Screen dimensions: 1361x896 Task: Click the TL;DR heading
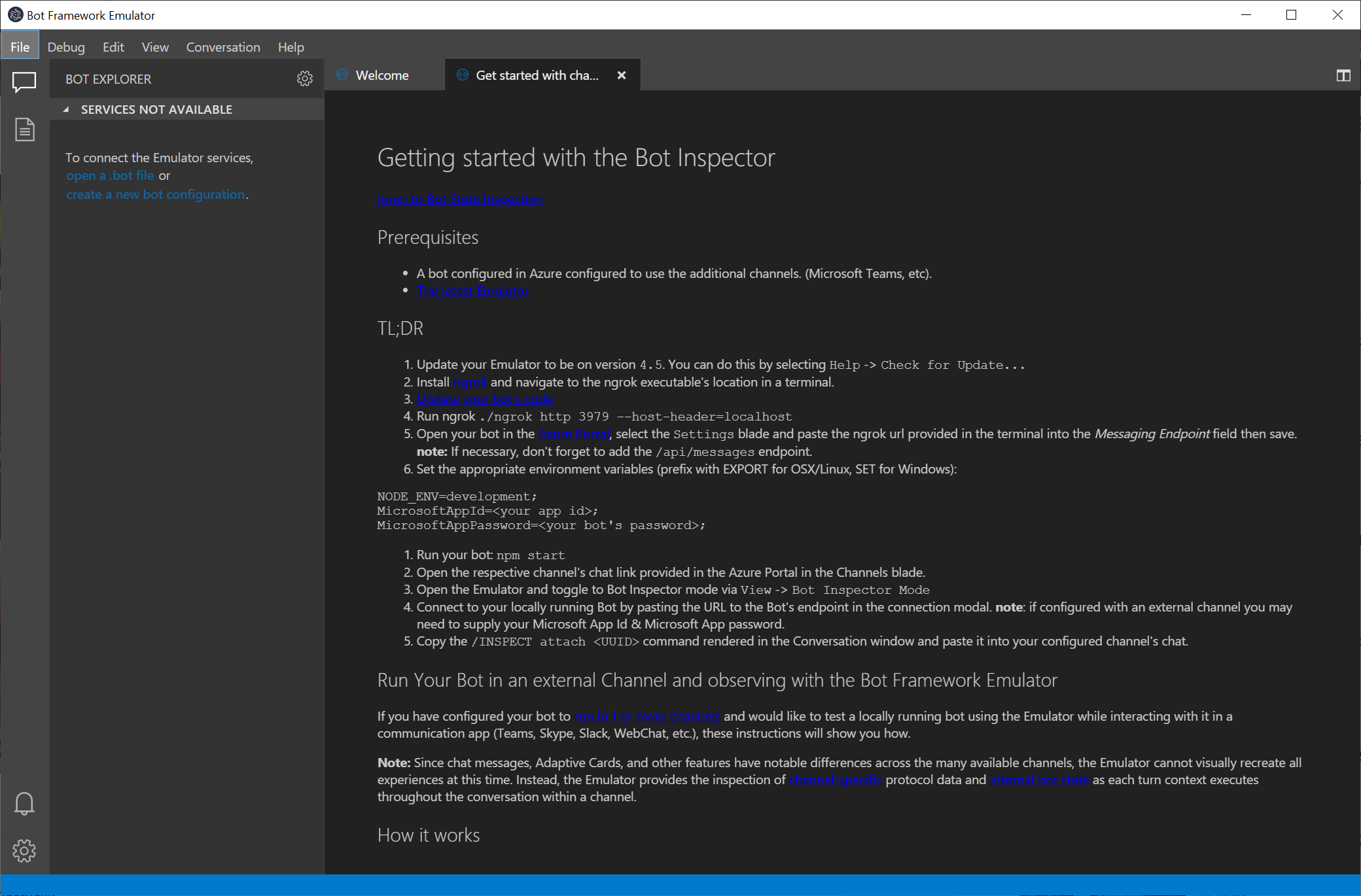pos(400,328)
